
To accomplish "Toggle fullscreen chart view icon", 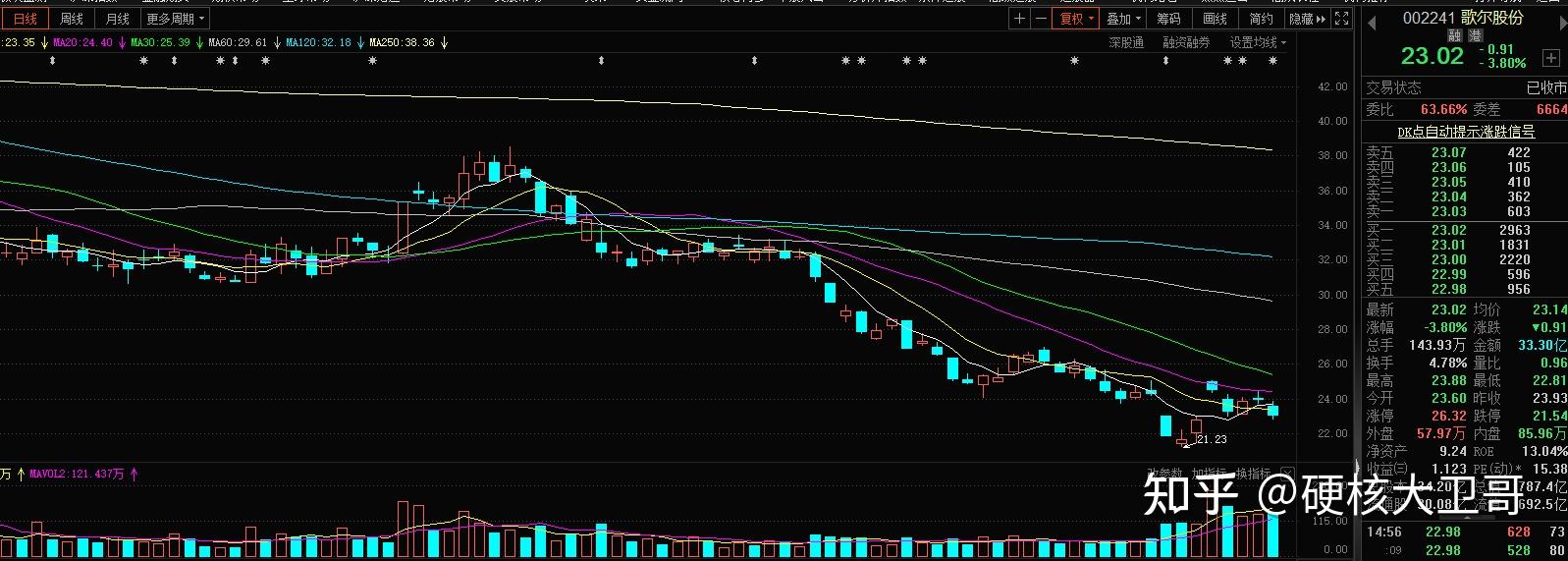I will 1342,19.
